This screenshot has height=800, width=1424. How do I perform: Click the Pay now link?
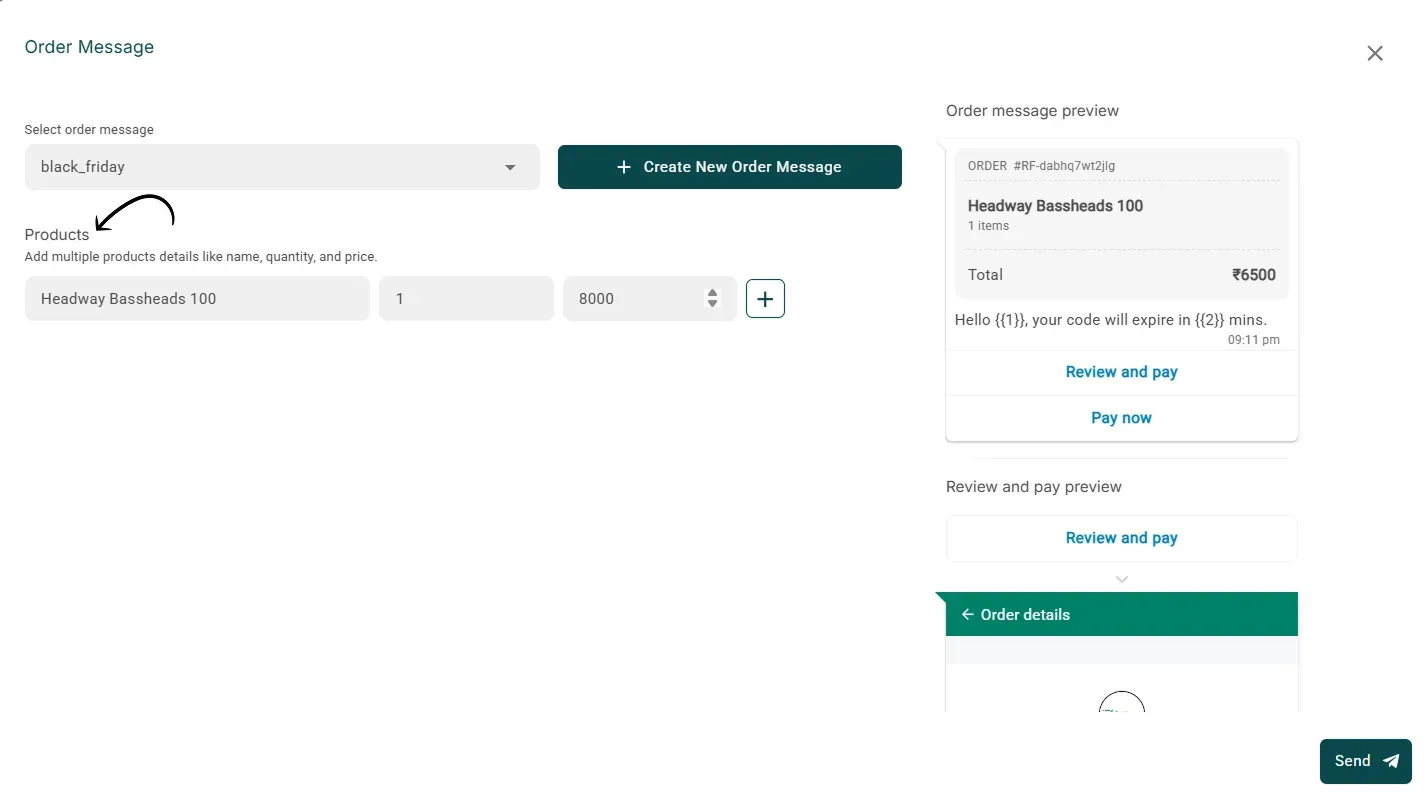[x=1121, y=418]
